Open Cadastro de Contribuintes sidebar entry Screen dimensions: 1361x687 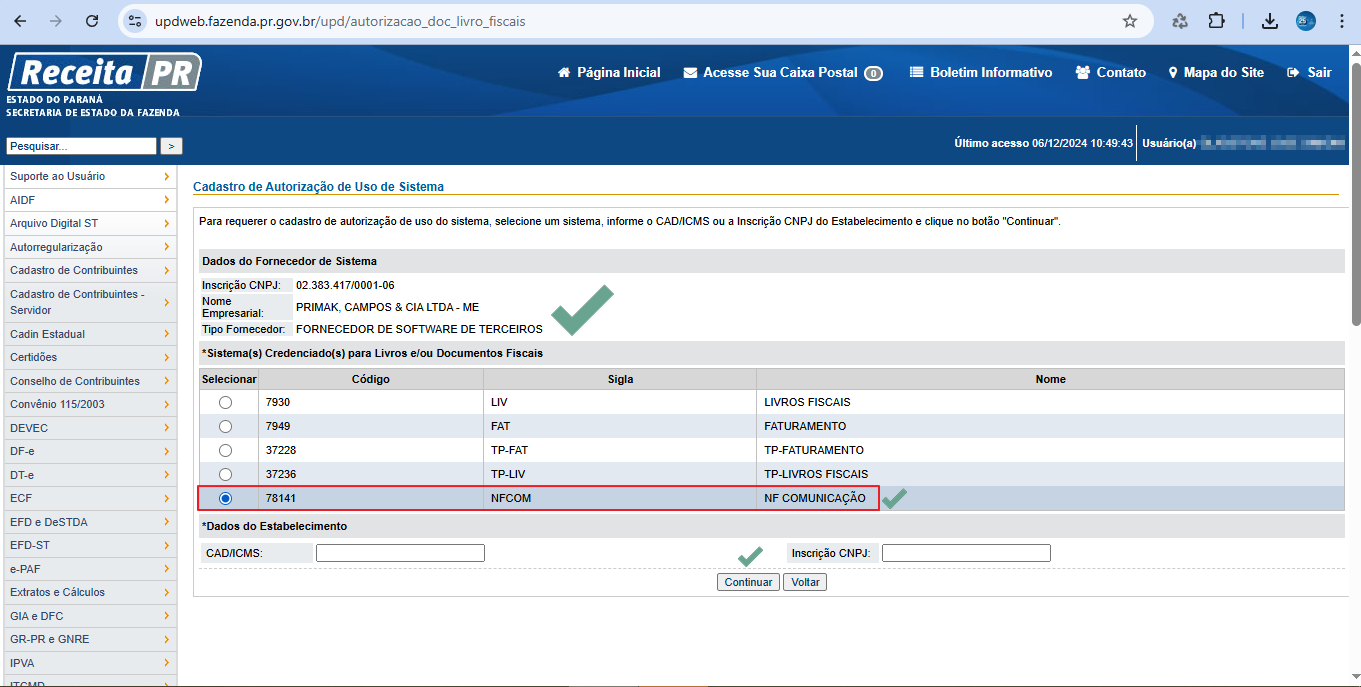click(89, 270)
